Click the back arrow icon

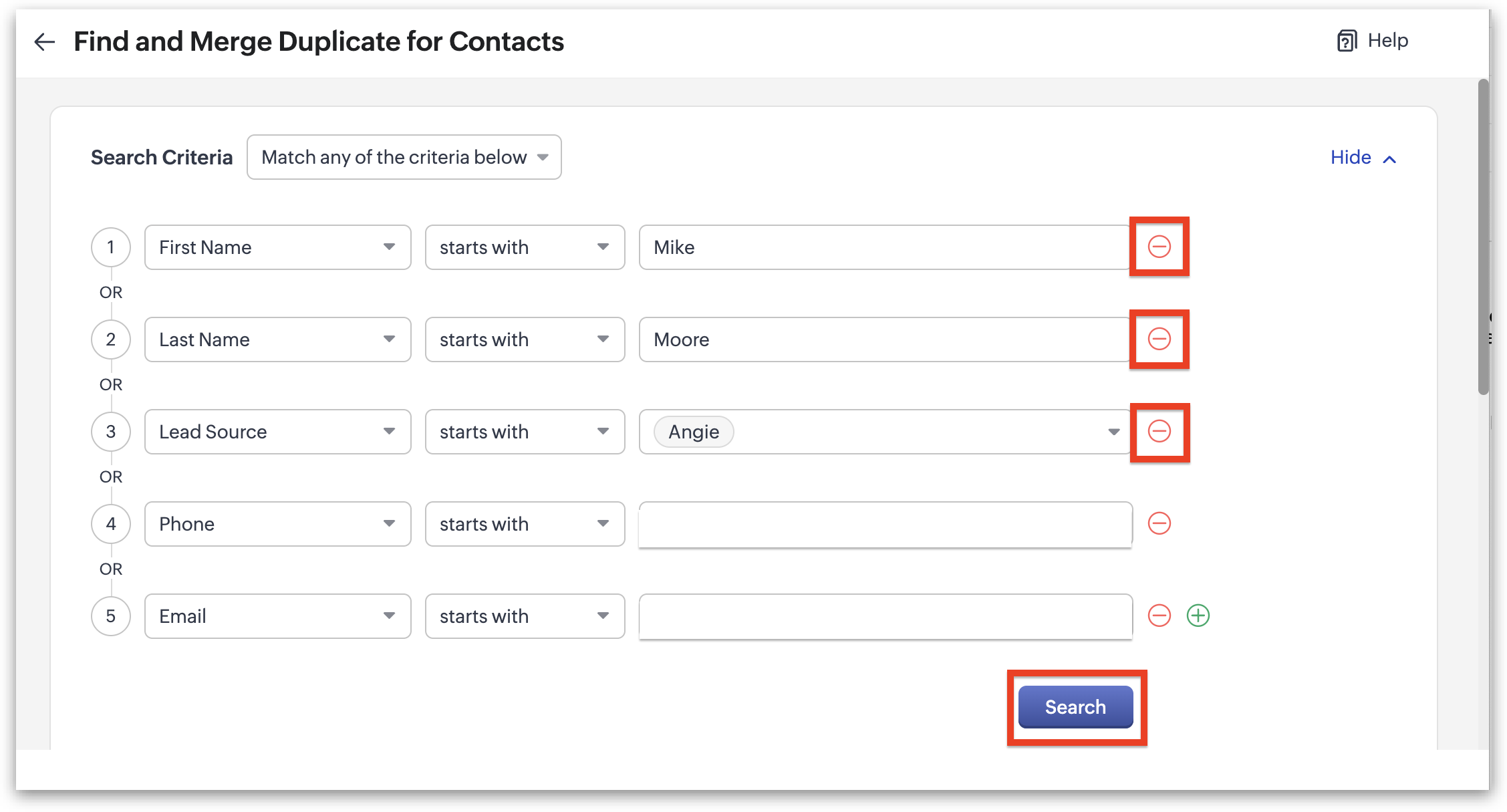44,41
